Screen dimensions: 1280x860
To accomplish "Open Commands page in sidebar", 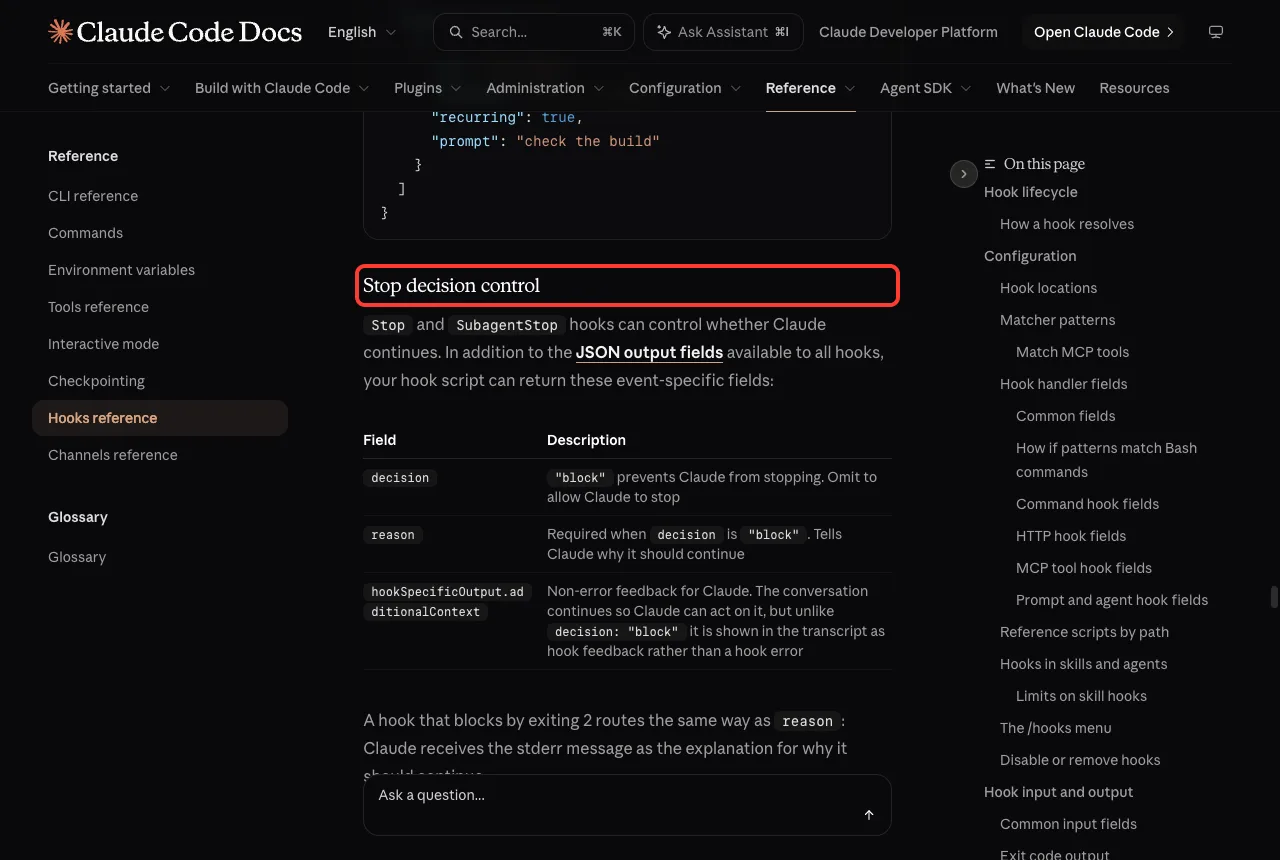I will click(85, 233).
